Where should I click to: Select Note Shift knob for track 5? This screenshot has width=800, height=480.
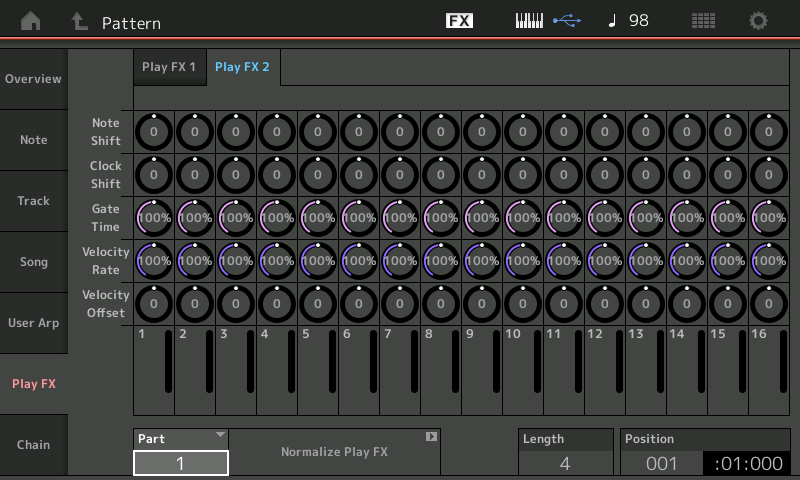(318, 132)
